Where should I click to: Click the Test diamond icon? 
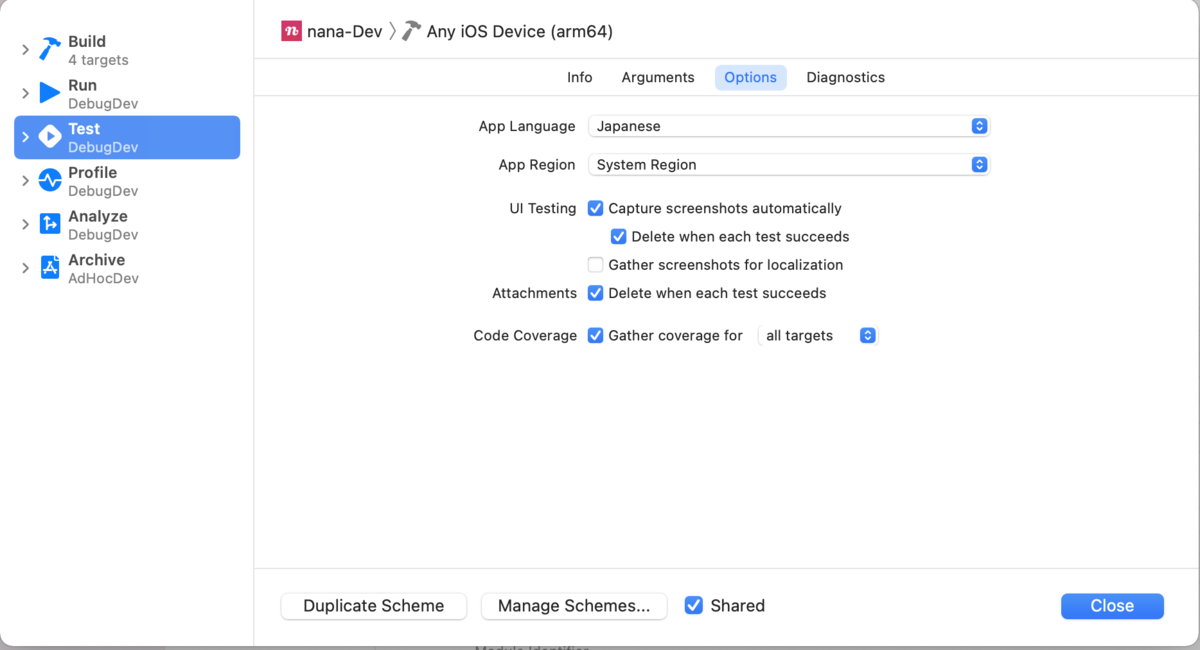pyautogui.click(x=50, y=137)
